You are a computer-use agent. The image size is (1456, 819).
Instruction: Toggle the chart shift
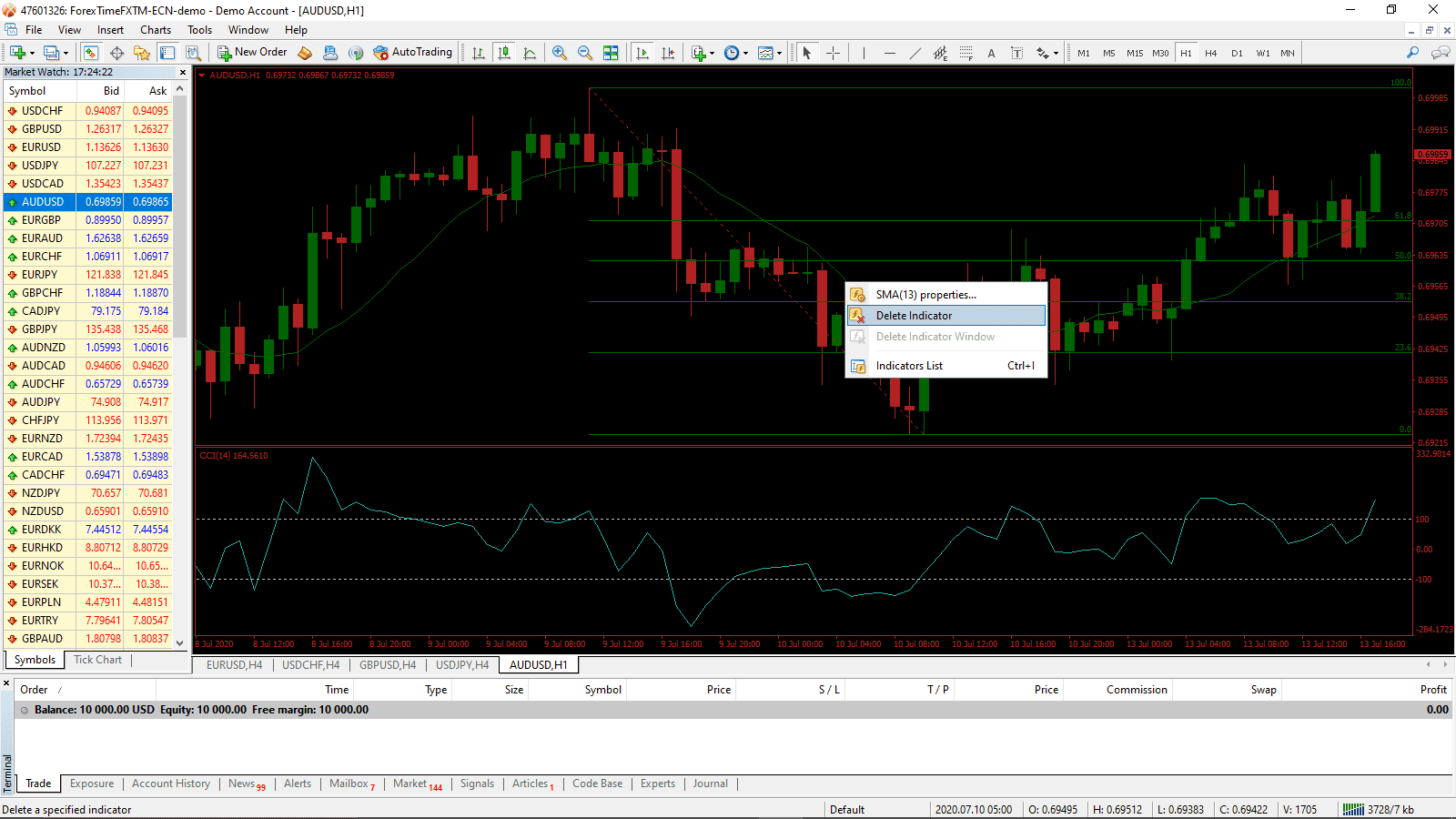[x=669, y=52]
